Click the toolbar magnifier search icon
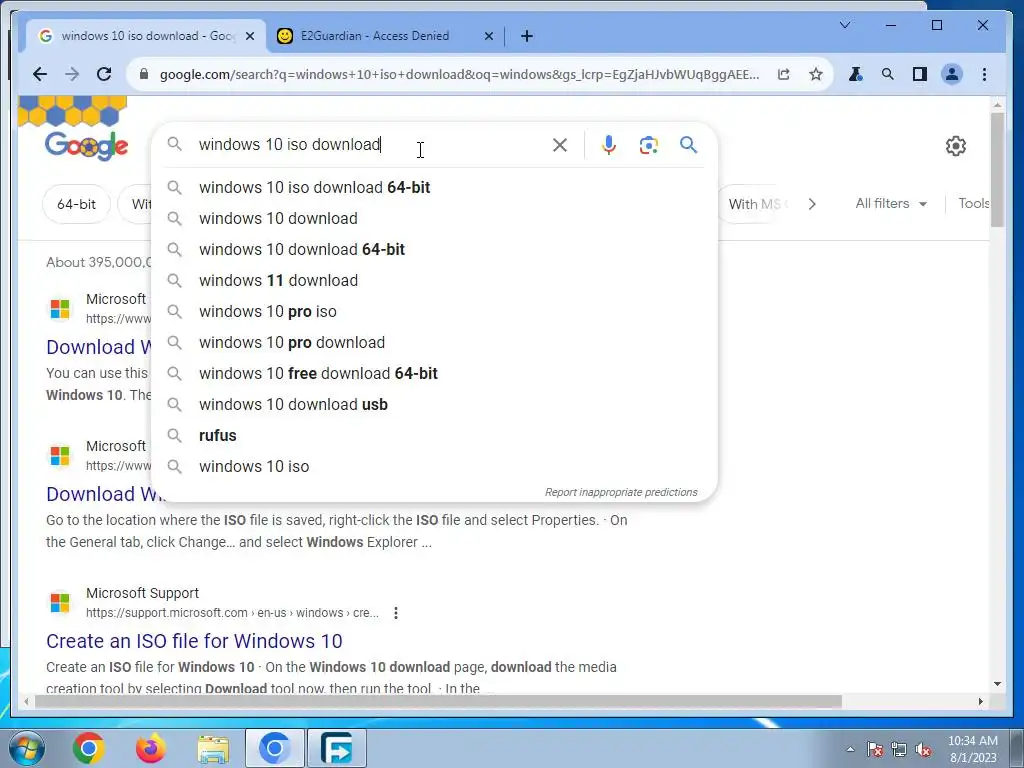The image size is (1024, 768). [x=888, y=74]
